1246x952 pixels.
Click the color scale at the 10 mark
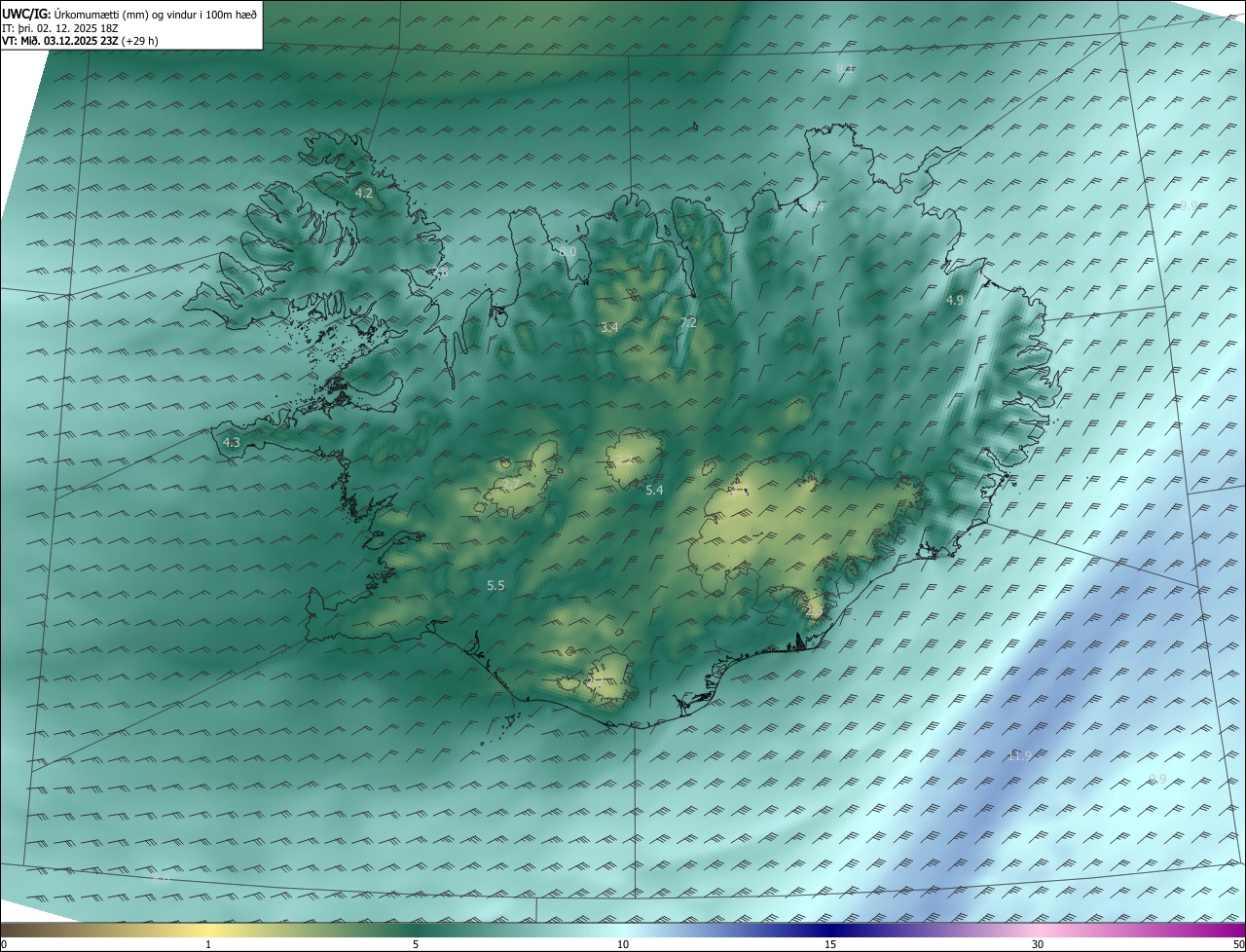[623, 944]
